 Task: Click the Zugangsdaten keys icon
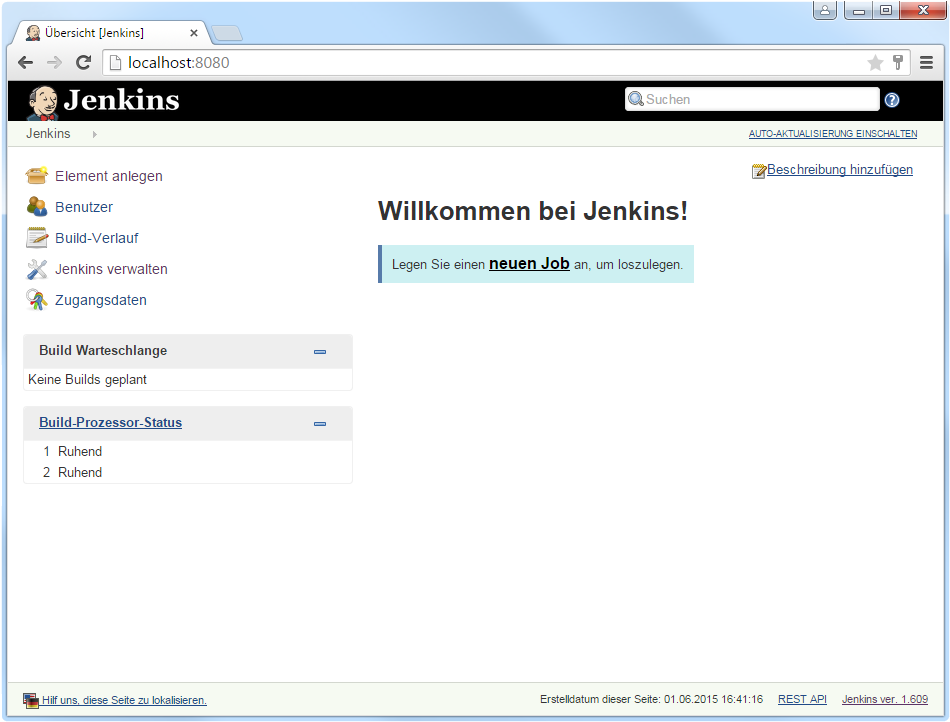tap(36, 300)
